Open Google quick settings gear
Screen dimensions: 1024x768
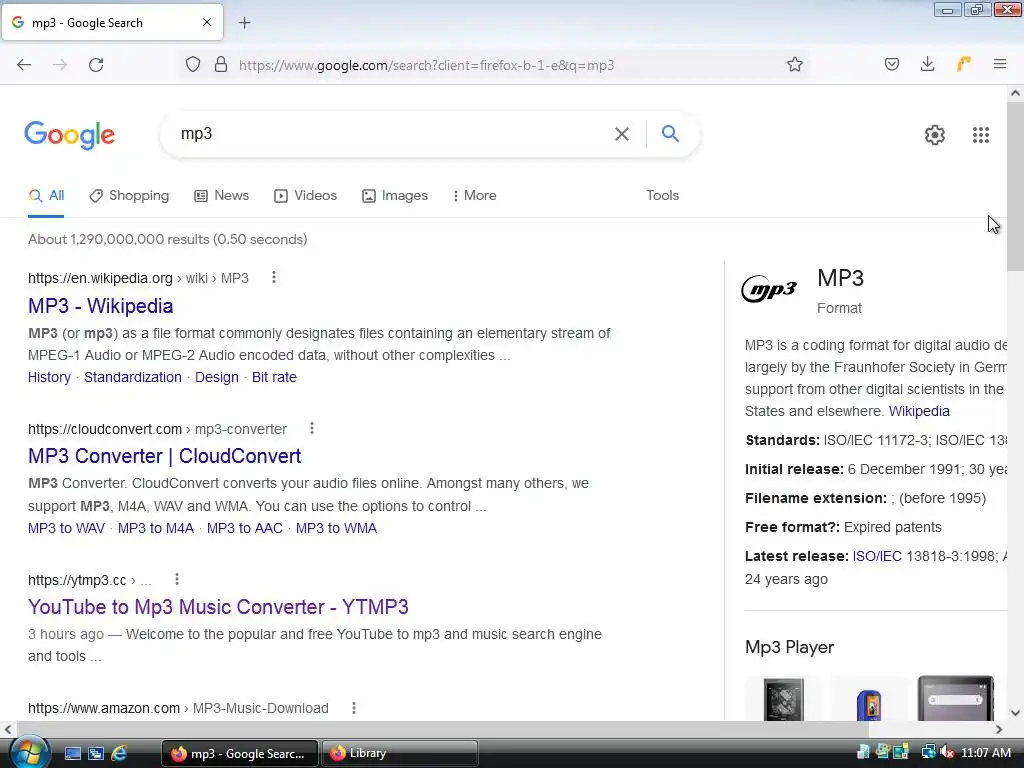coord(935,135)
